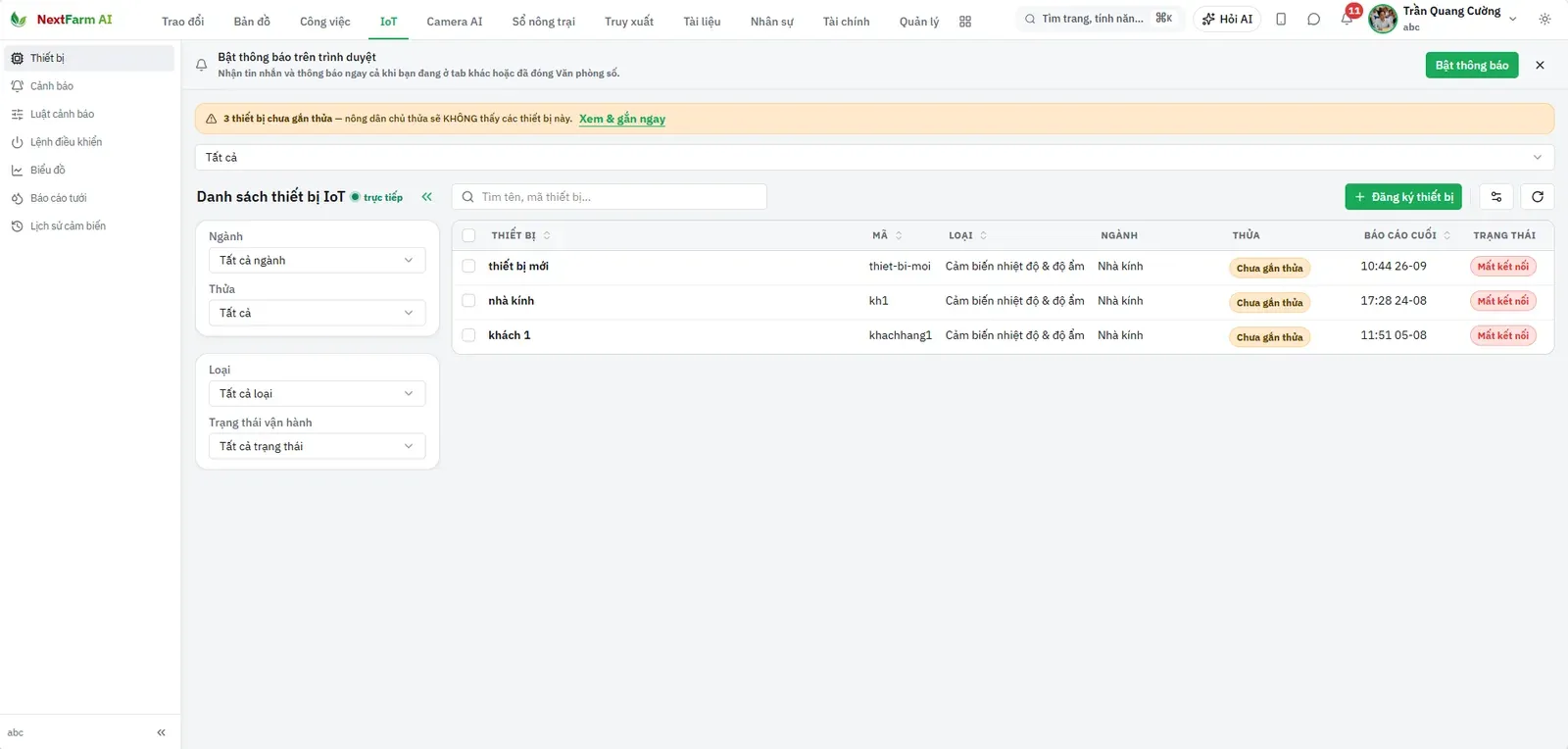1568x749 pixels.
Task: Click the device search field
Action: (610, 197)
